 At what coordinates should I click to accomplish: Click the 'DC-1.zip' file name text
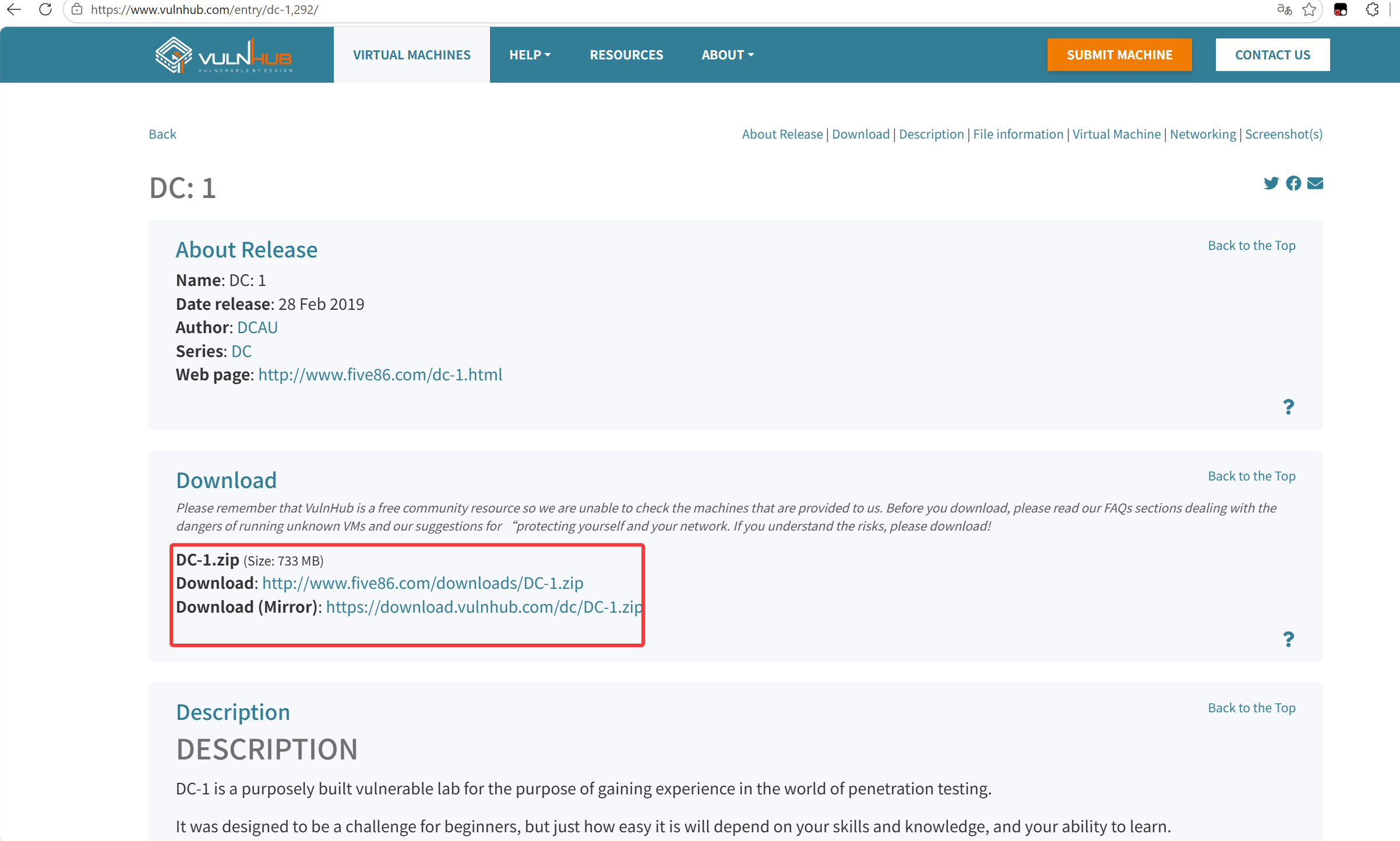[207, 560]
